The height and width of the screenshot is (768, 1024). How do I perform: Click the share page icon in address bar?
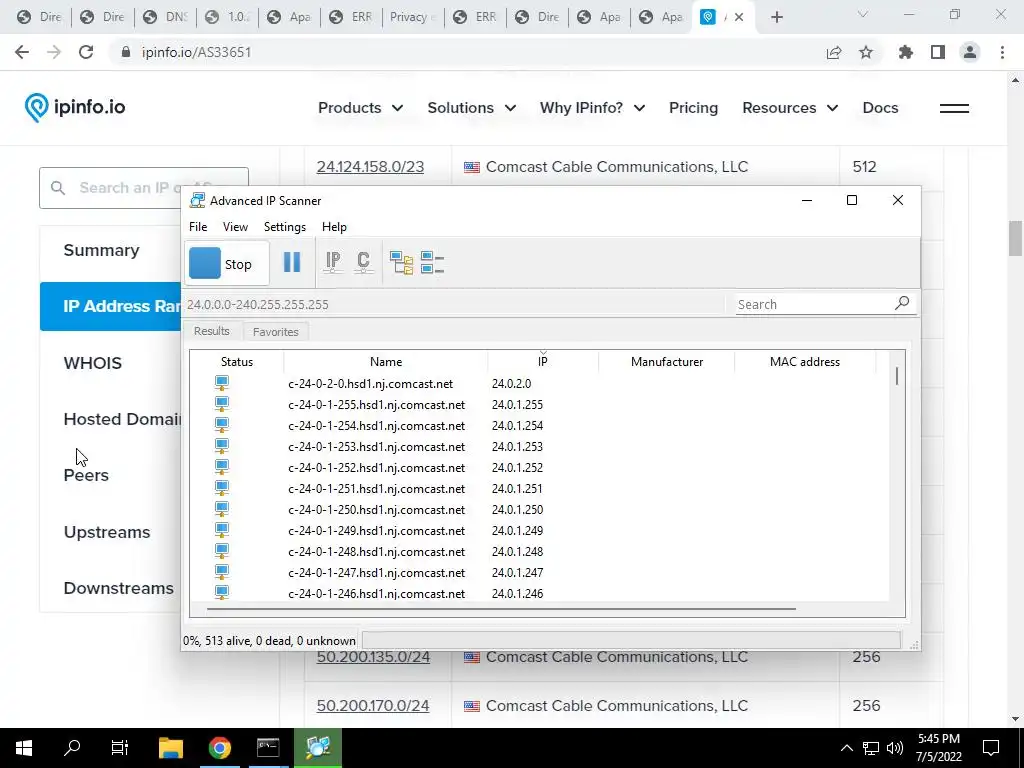(834, 52)
